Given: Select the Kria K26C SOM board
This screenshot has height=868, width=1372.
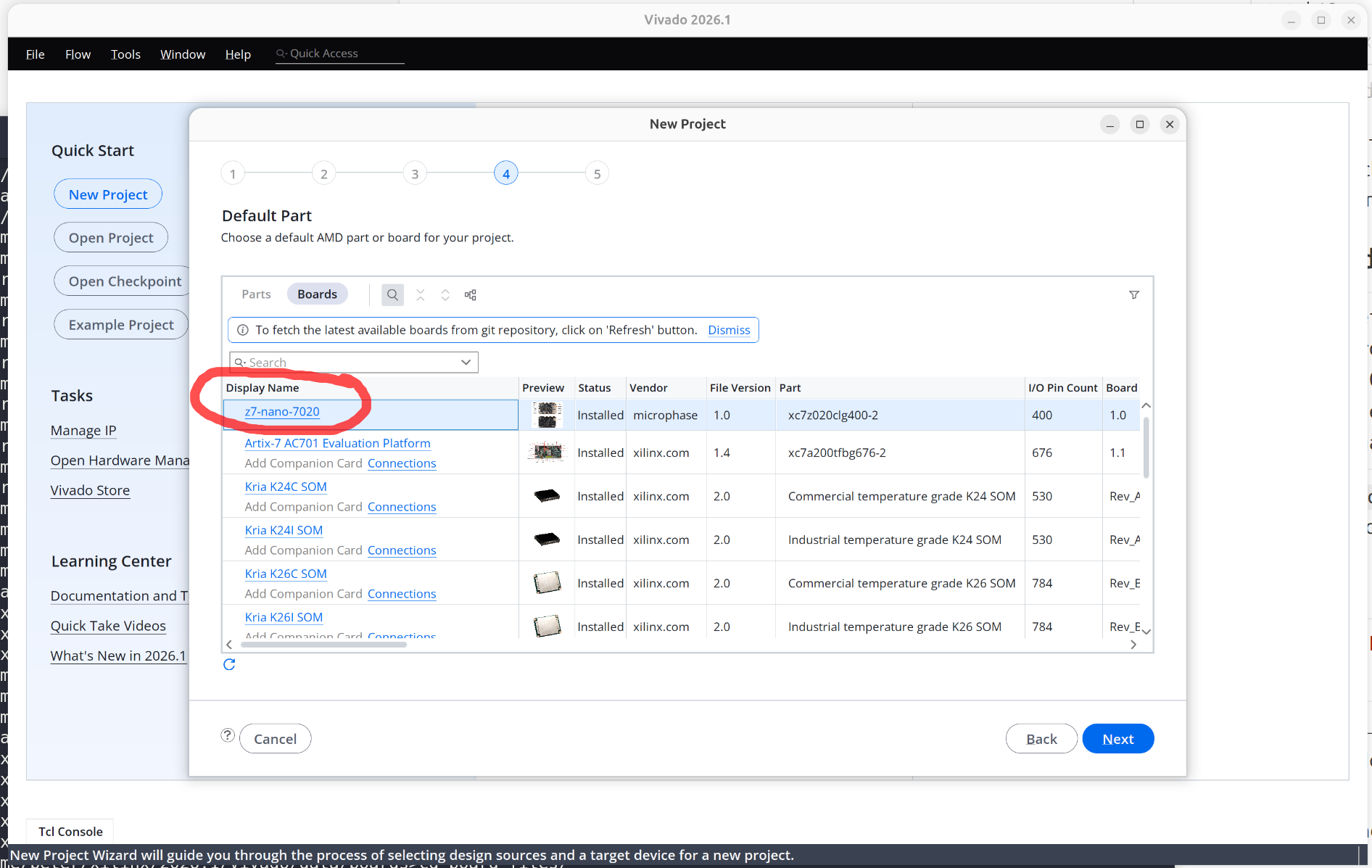Looking at the screenshot, I should [x=286, y=574].
